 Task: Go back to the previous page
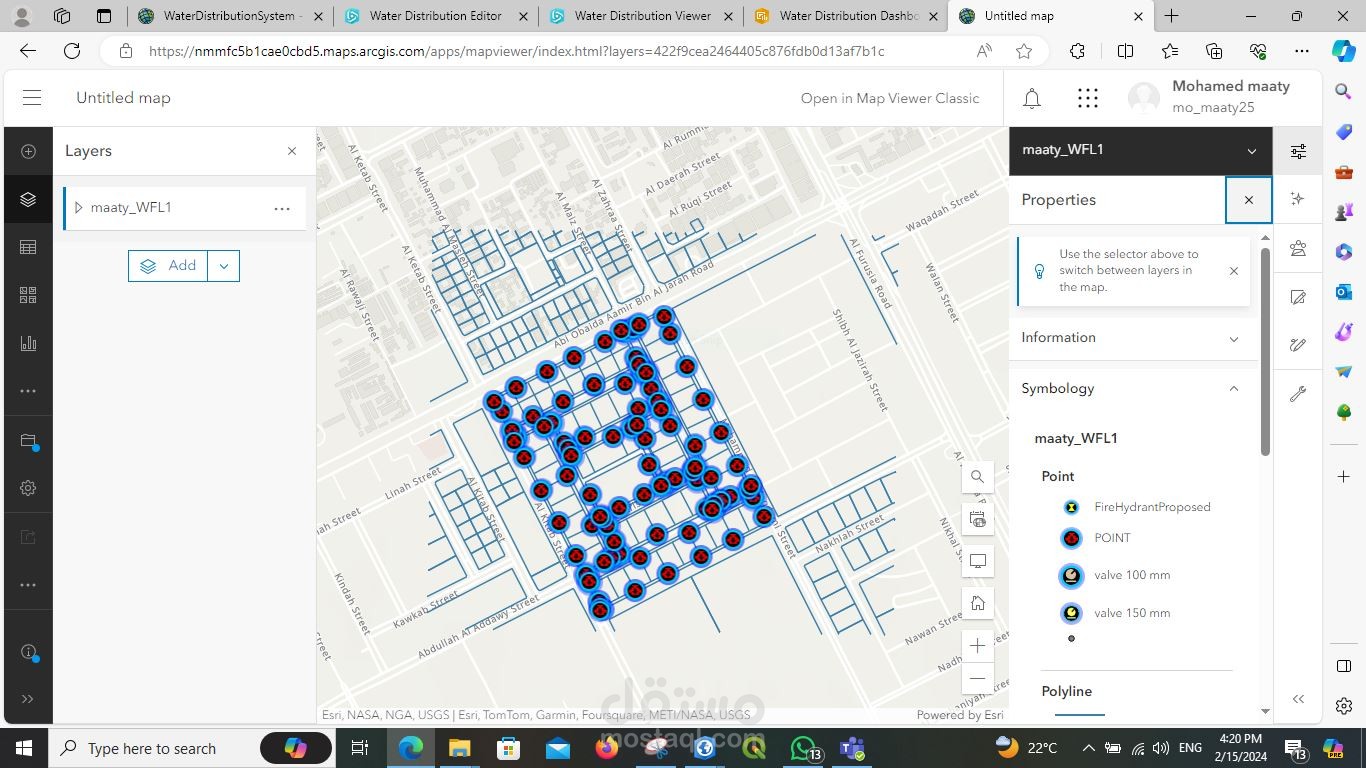(28, 51)
